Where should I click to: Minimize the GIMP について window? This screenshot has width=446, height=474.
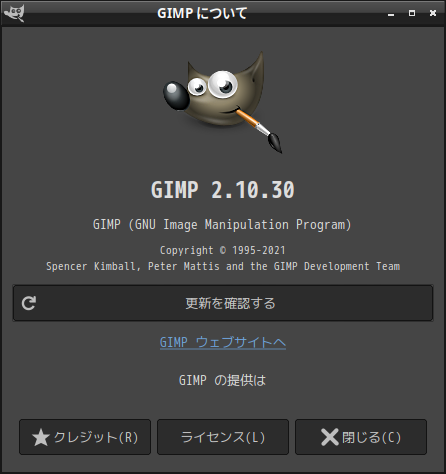pyautogui.click(x=391, y=14)
